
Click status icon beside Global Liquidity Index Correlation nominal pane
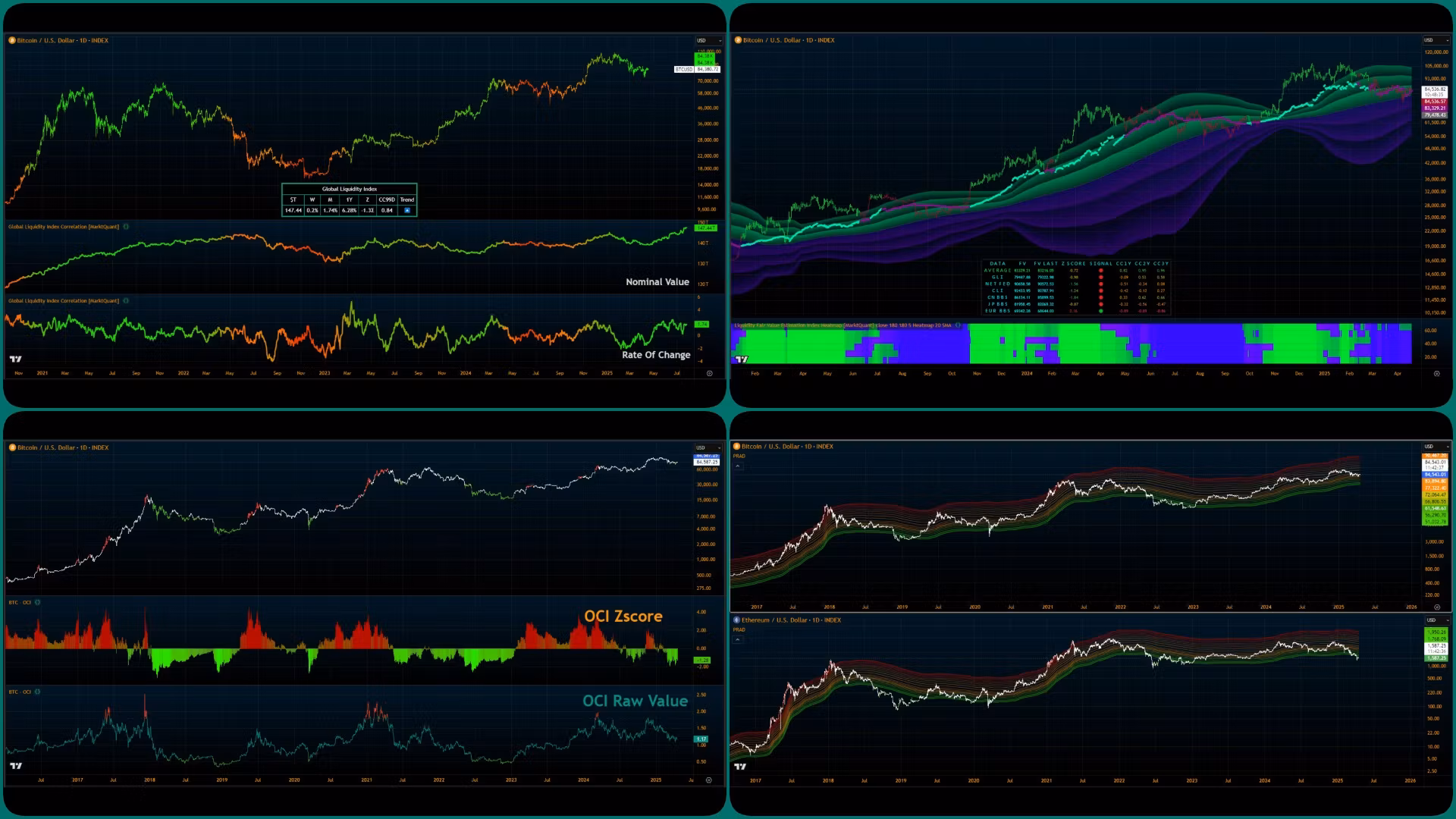click(x=126, y=227)
